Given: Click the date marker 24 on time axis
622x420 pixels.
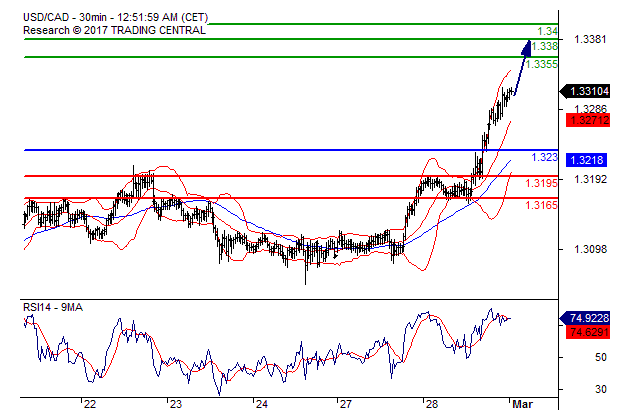Looking at the screenshot, I should [262, 404].
